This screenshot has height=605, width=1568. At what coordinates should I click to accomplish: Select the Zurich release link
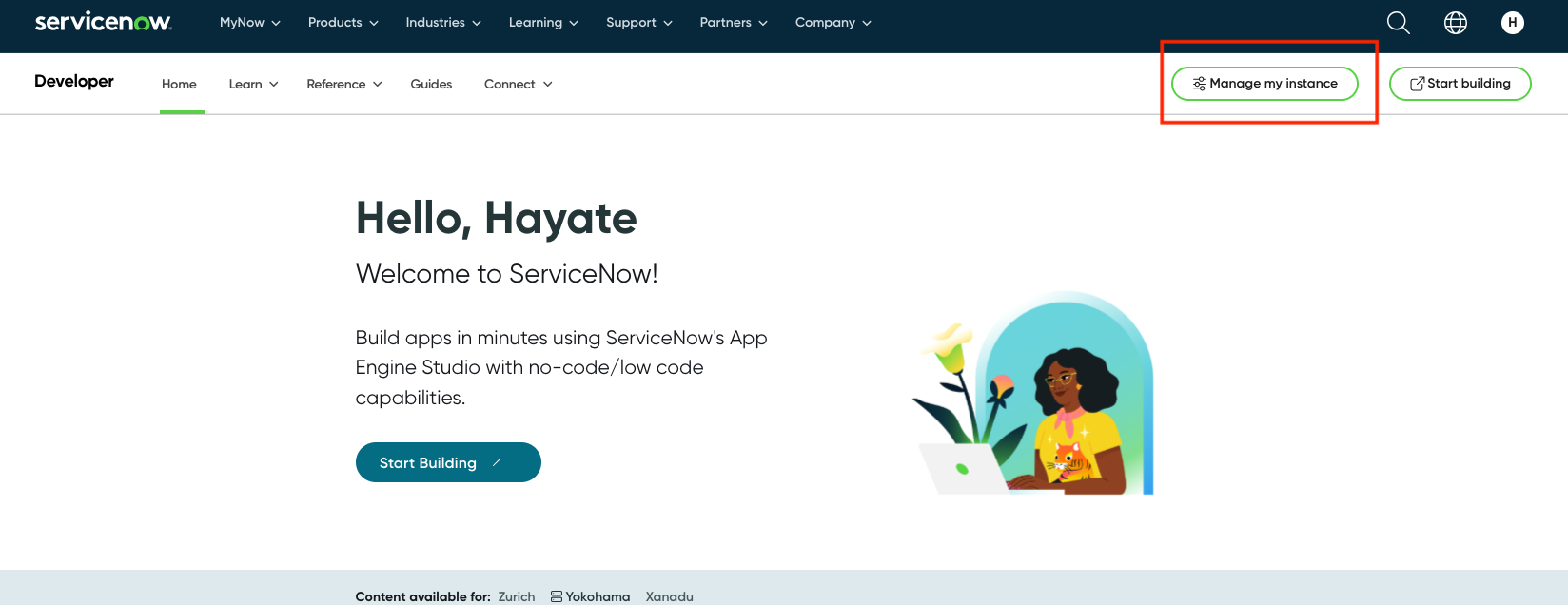click(517, 596)
